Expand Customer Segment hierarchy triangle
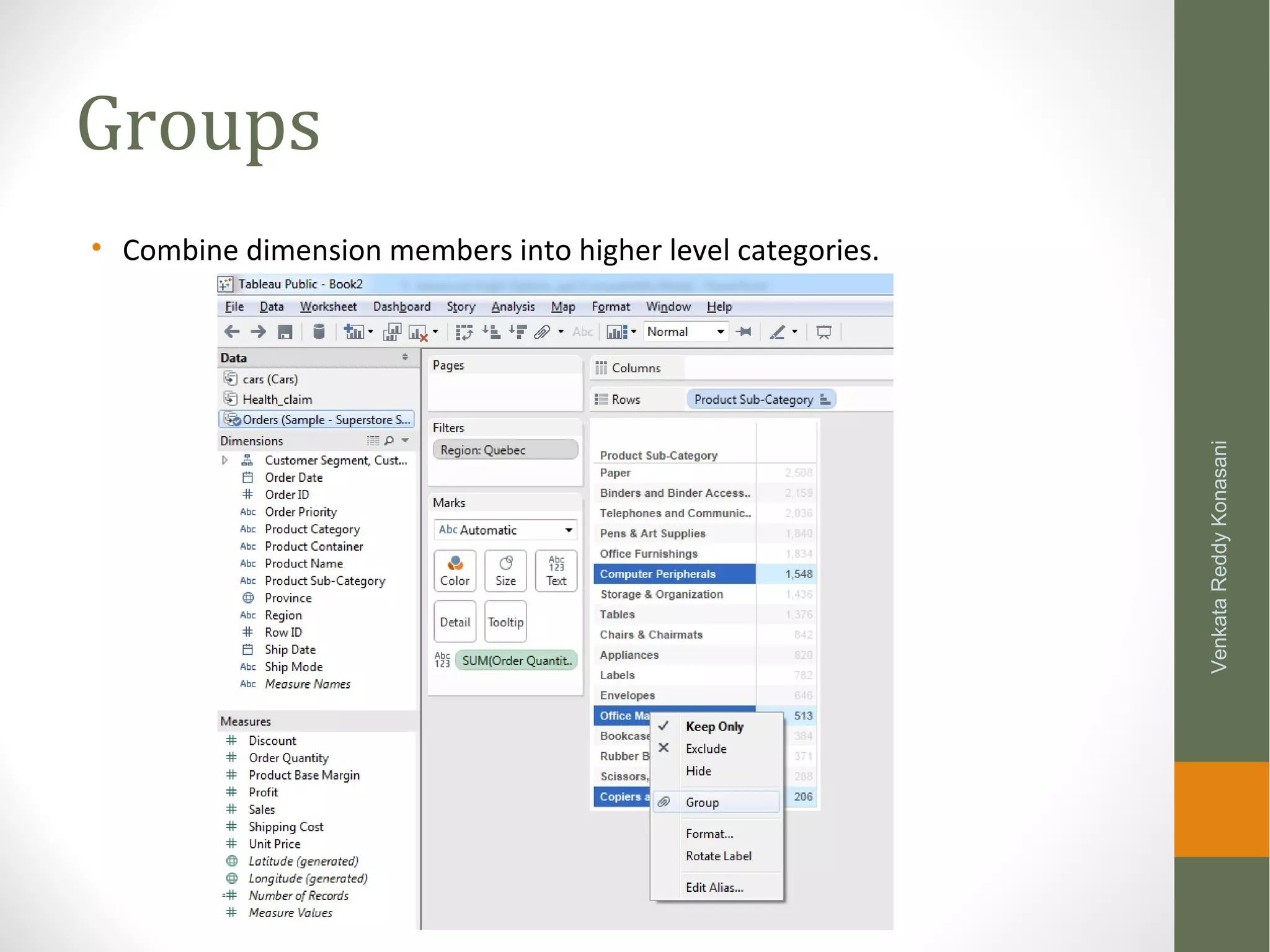 (224, 460)
